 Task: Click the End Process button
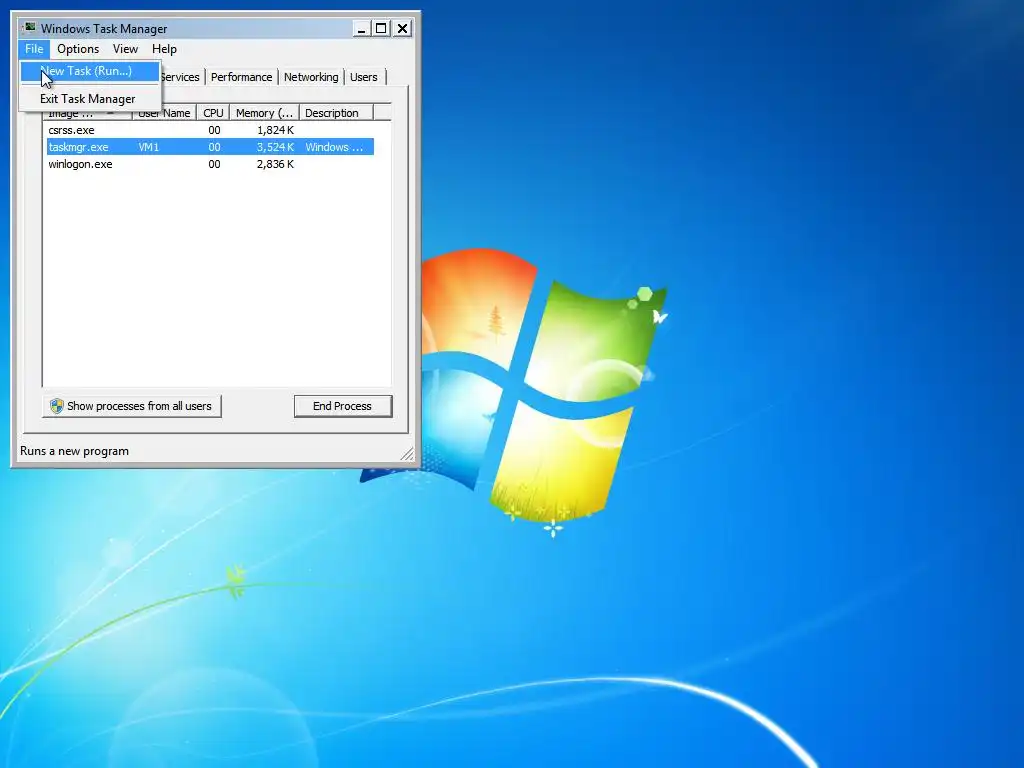(343, 406)
